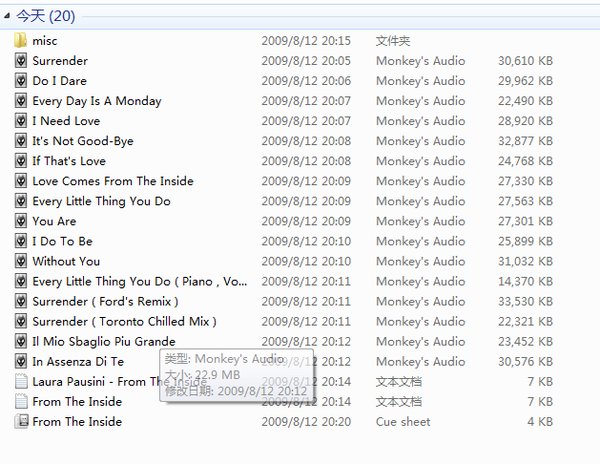Viewport: 600px width, 464px height.
Task: Click the Every Little Thing (Piano) file icon
Action: pos(21,281)
